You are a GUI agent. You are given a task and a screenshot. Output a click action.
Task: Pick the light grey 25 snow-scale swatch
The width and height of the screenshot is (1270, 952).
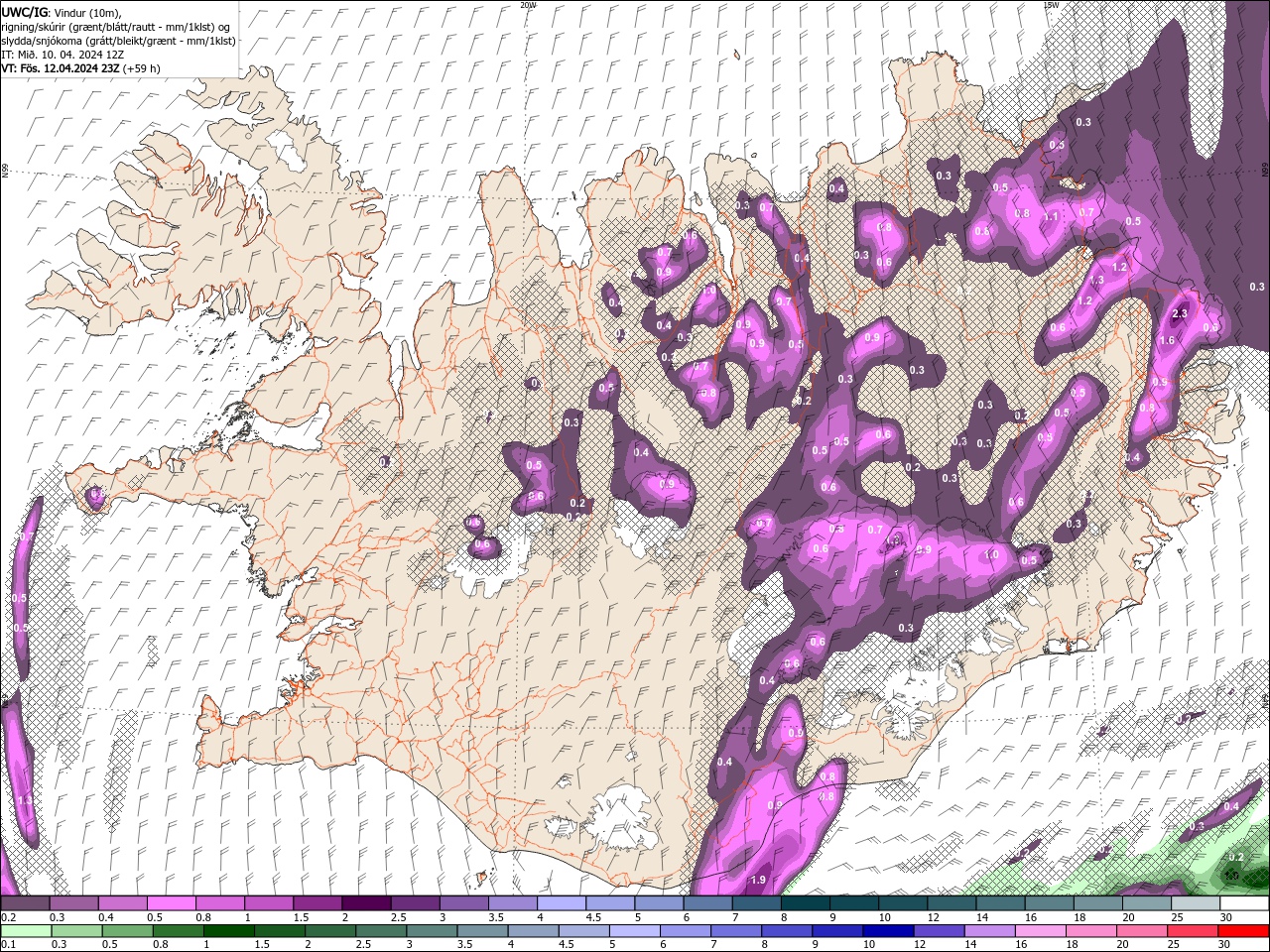point(1196,903)
